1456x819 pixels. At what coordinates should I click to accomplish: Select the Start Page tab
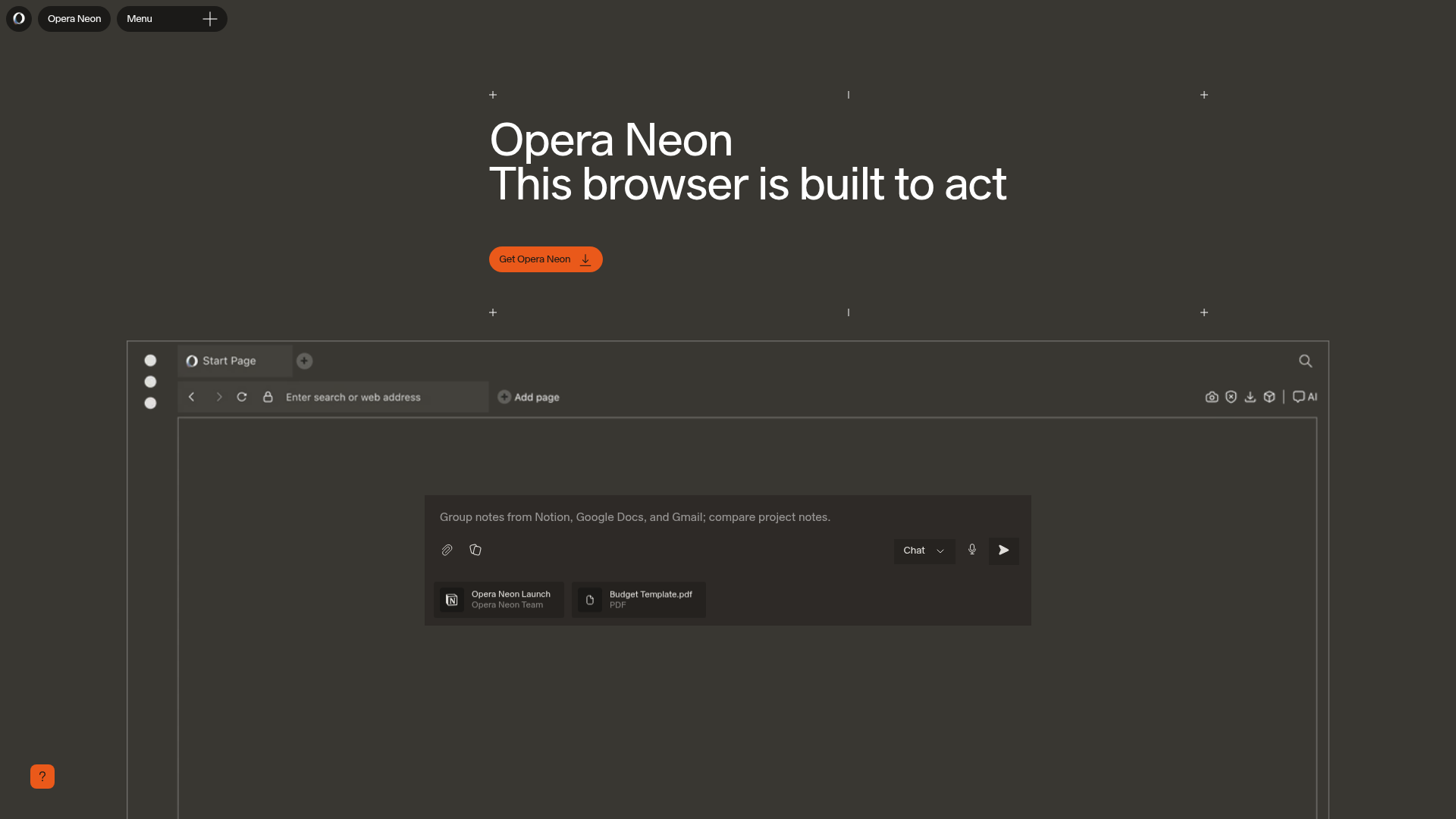tap(230, 361)
